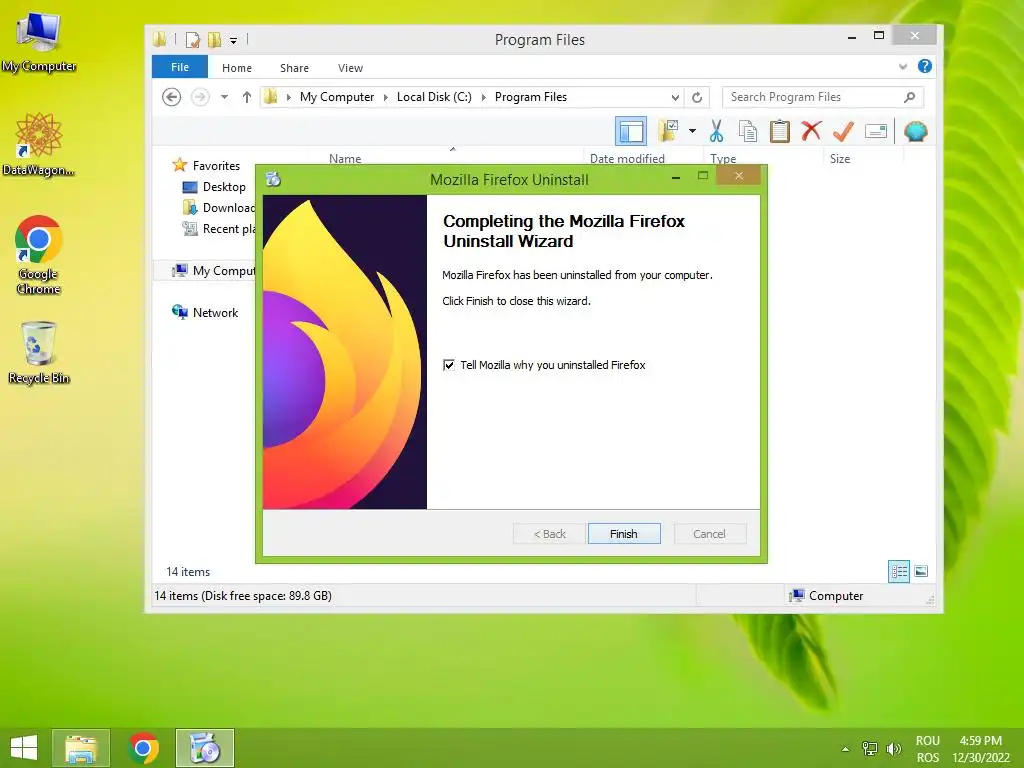
Task: Switch to details view icon
Action: click(x=899, y=571)
